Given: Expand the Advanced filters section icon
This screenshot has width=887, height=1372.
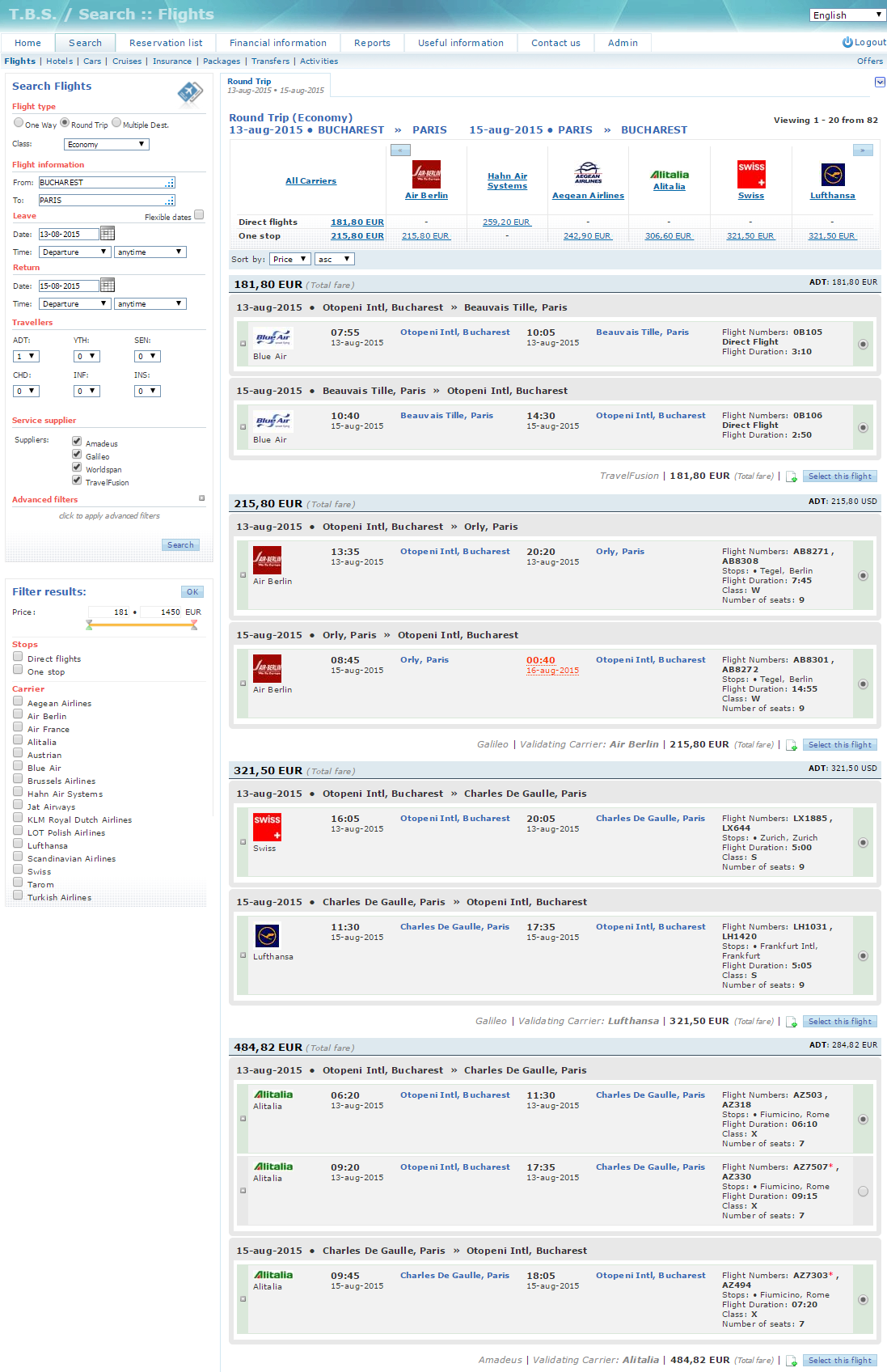Looking at the screenshot, I should [x=201, y=498].
